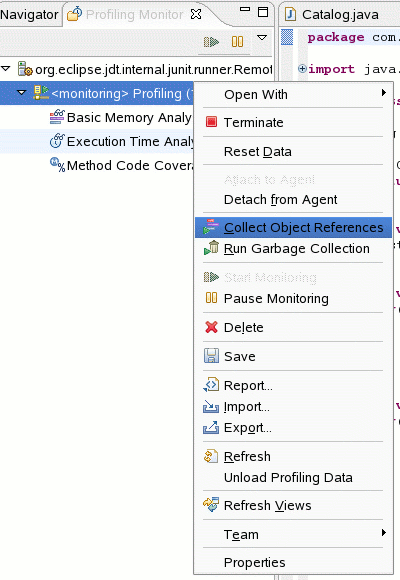The image size is (400, 580).
Task: Click the Start Monitoring toolbar icon
Action: tap(211, 41)
